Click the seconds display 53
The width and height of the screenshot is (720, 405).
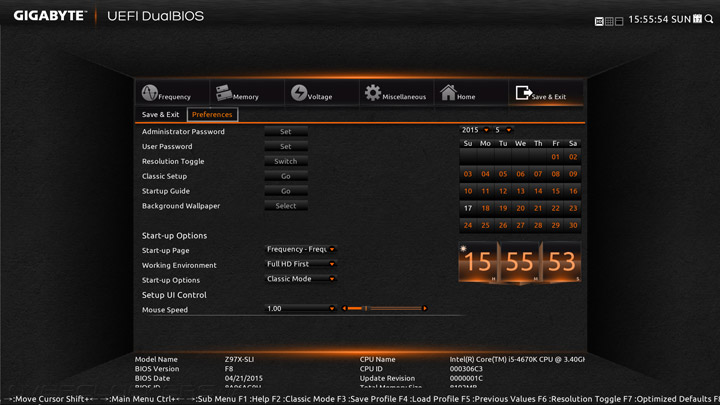(x=562, y=262)
